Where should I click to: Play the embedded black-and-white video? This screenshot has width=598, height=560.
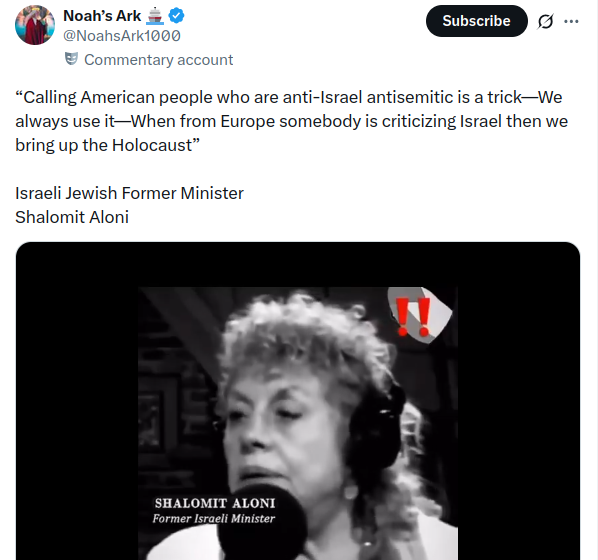(298, 423)
